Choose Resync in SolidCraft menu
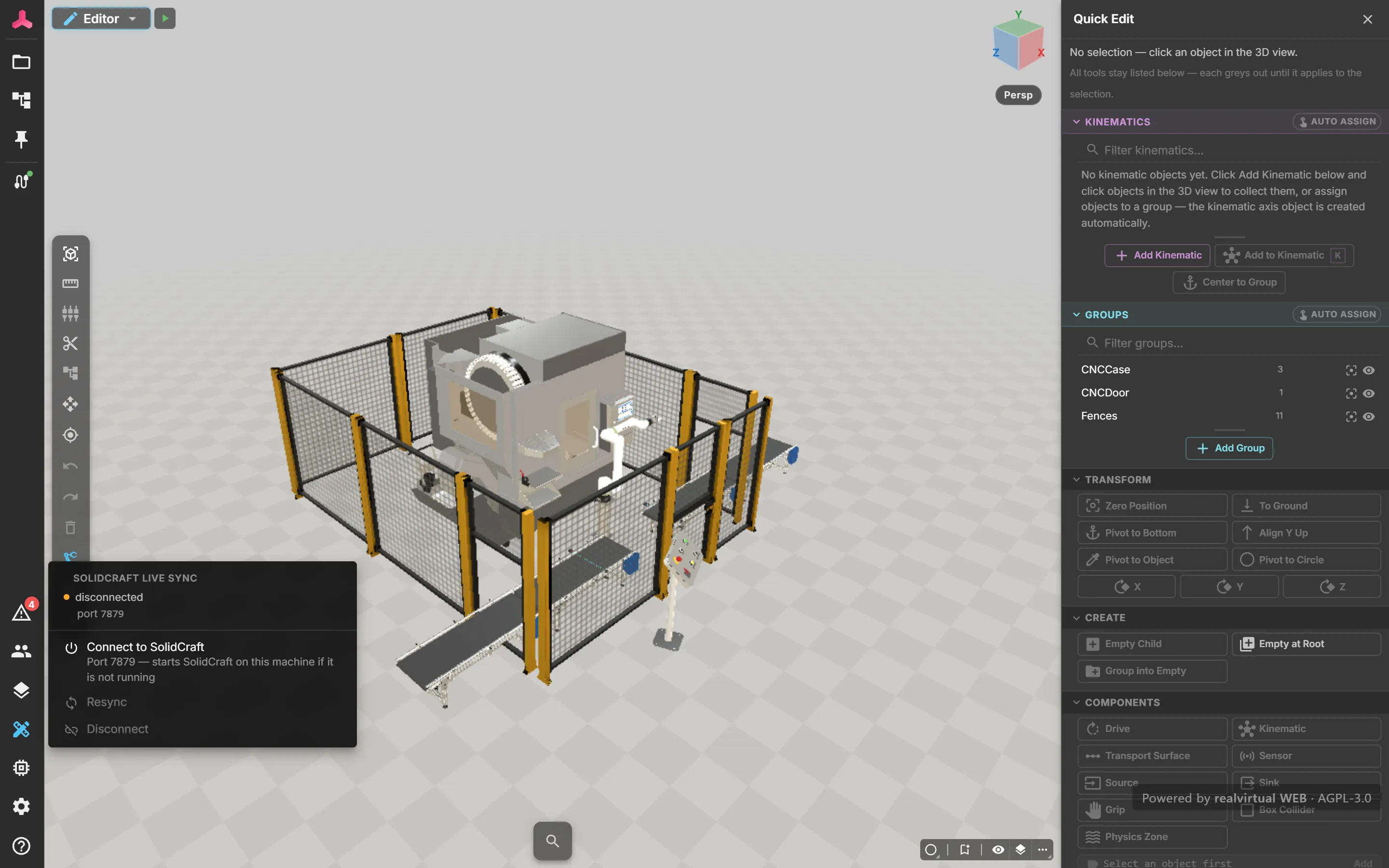Viewport: 1389px width, 868px height. pyautogui.click(x=202, y=702)
